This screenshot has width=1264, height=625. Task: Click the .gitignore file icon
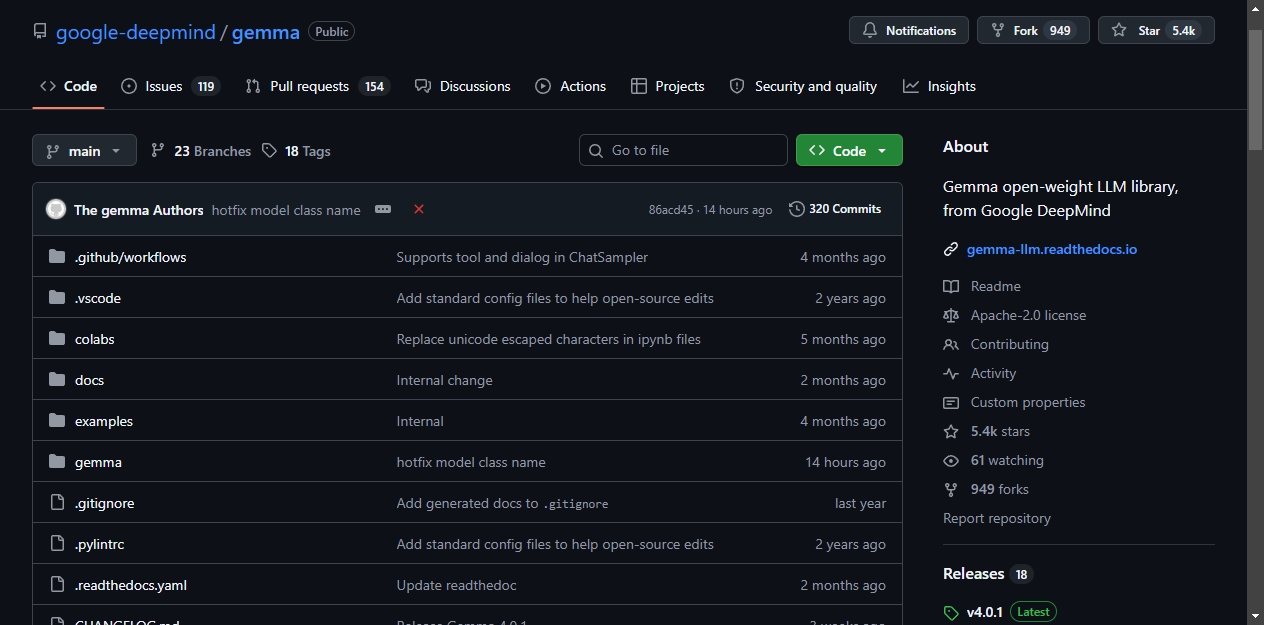coord(57,503)
